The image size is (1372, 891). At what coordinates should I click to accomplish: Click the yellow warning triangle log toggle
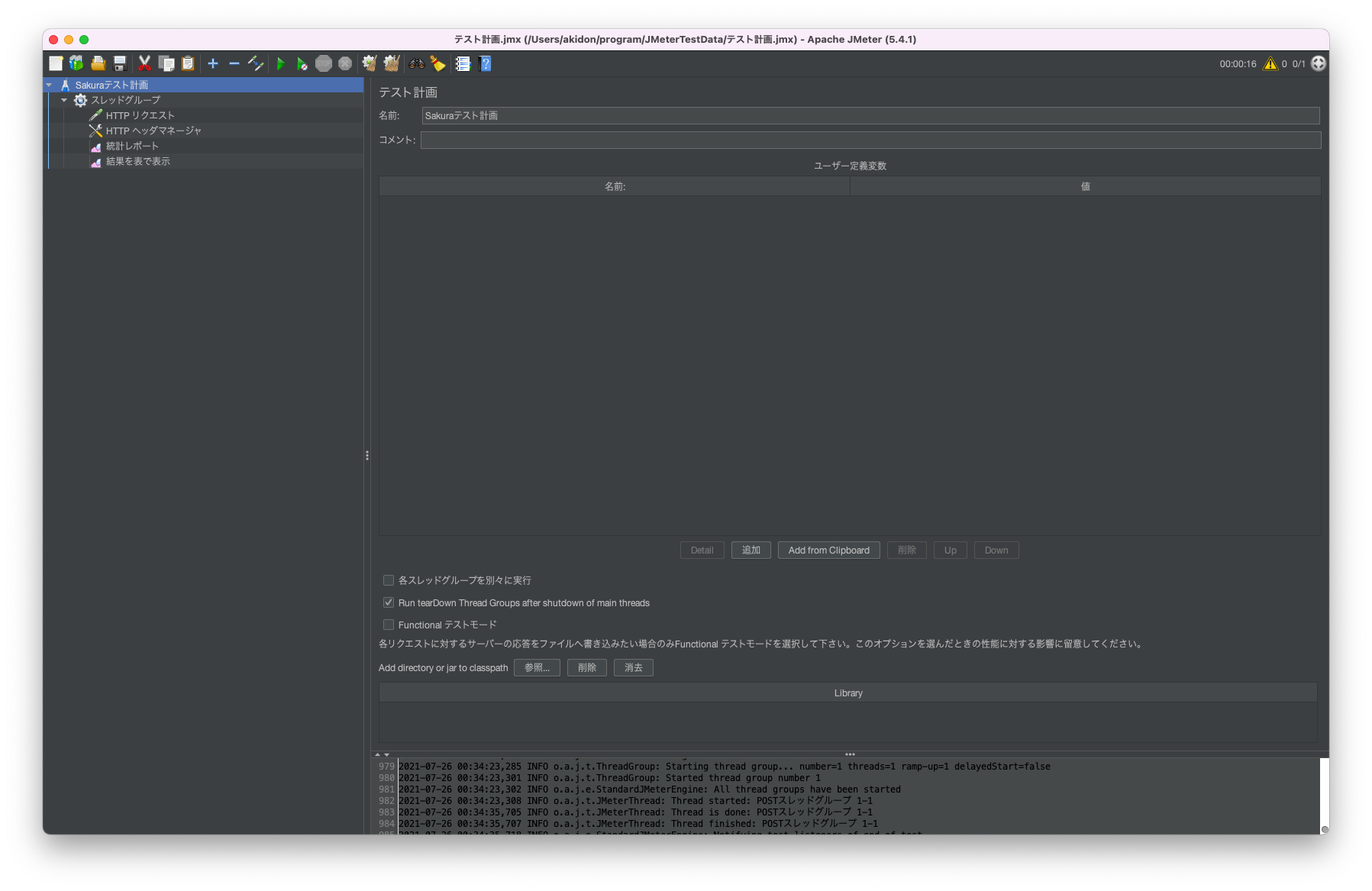[1270, 63]
